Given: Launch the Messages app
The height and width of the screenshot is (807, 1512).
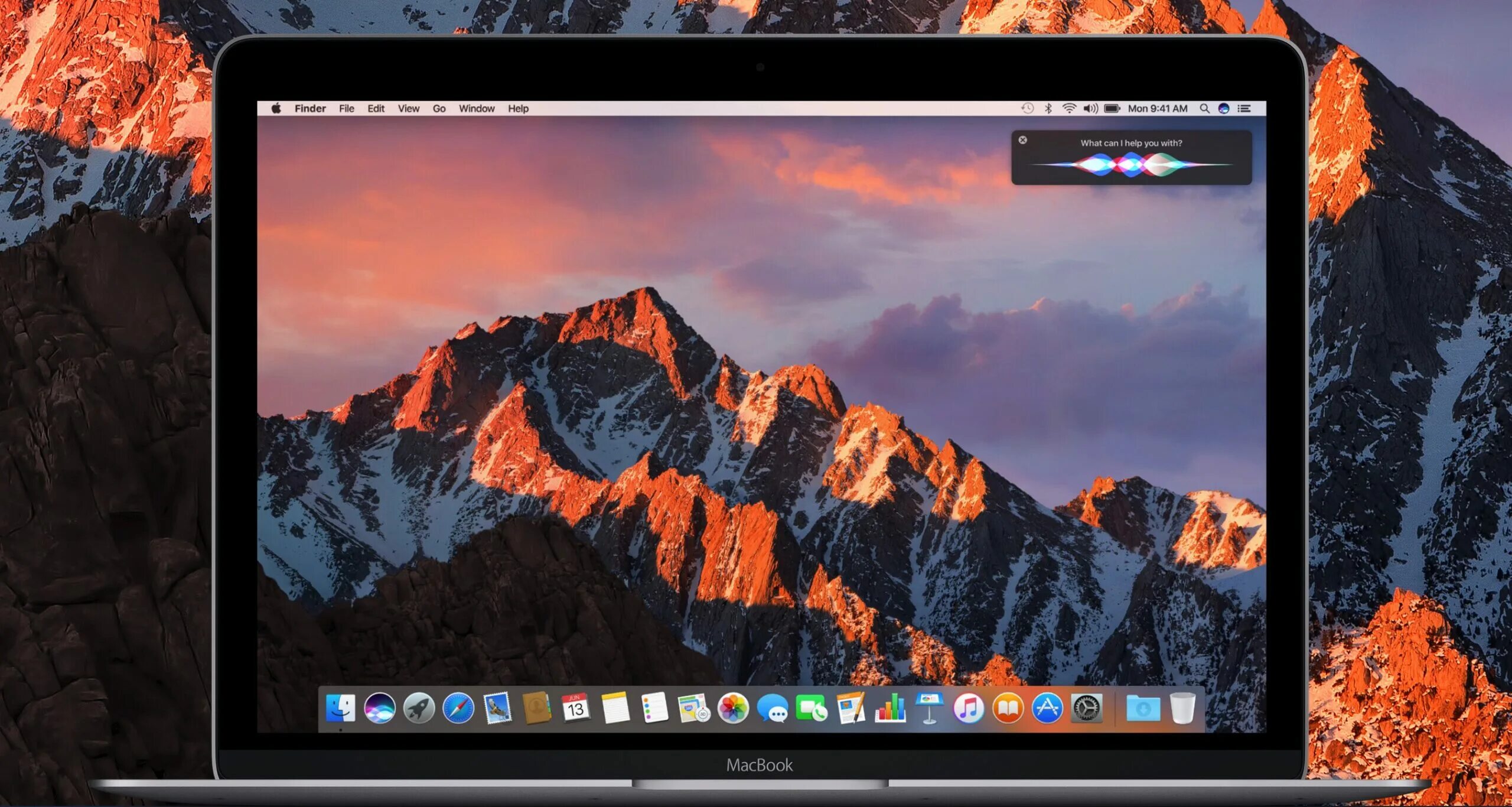Looking at the screenshot, I should point(773,708).
